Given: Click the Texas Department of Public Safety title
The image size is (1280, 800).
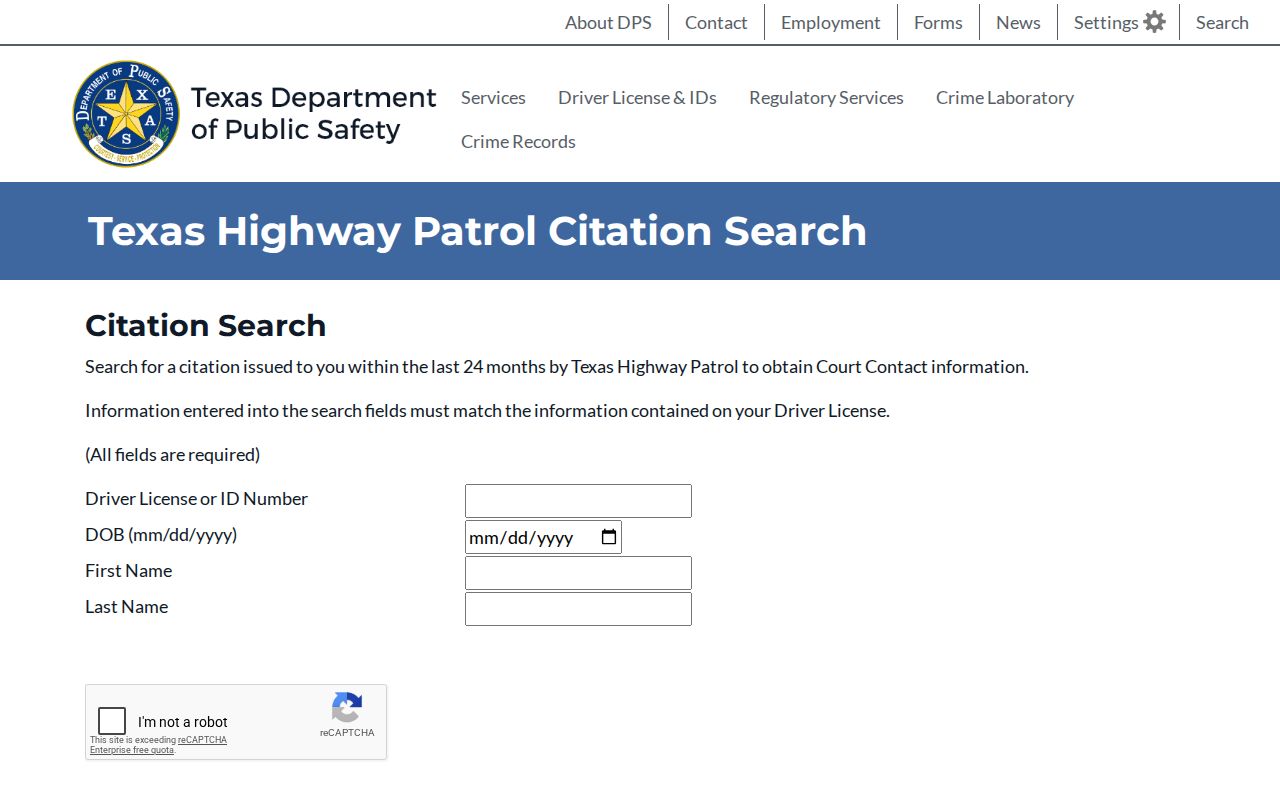Looking at the screenshot, I should click(x=314, y=113).
